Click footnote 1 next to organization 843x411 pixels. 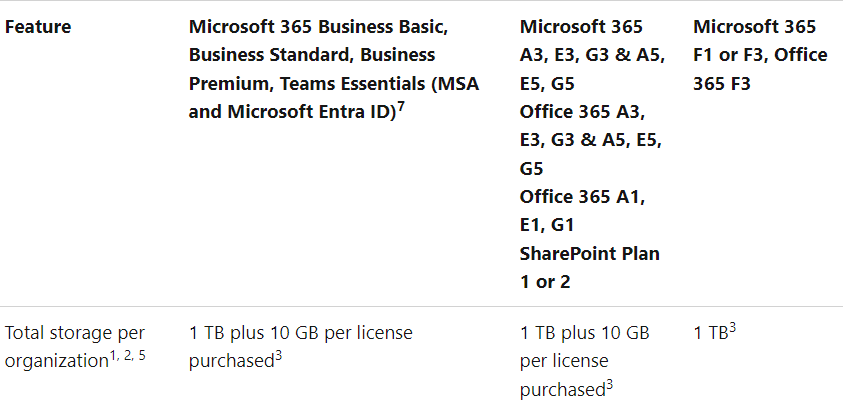[113, 356]
